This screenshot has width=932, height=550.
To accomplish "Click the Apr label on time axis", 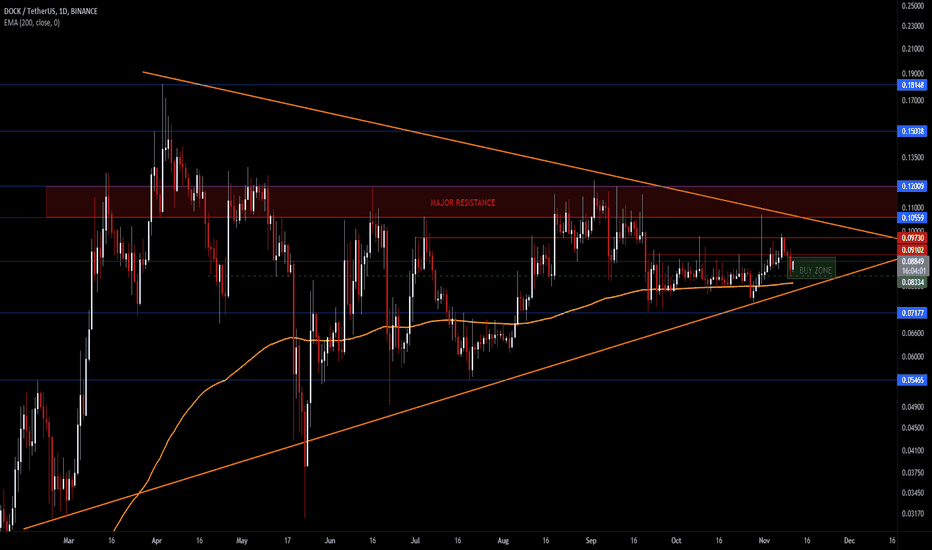I will coord(156,540).
